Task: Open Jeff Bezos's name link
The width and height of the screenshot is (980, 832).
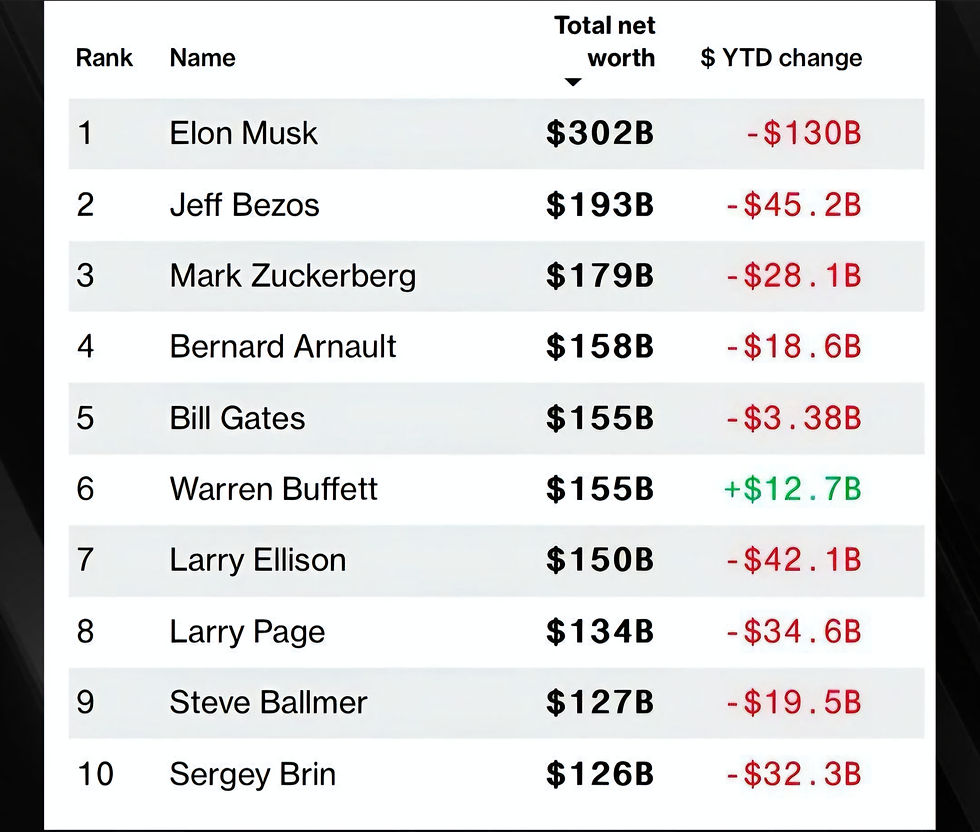Action: pos(244,205)
